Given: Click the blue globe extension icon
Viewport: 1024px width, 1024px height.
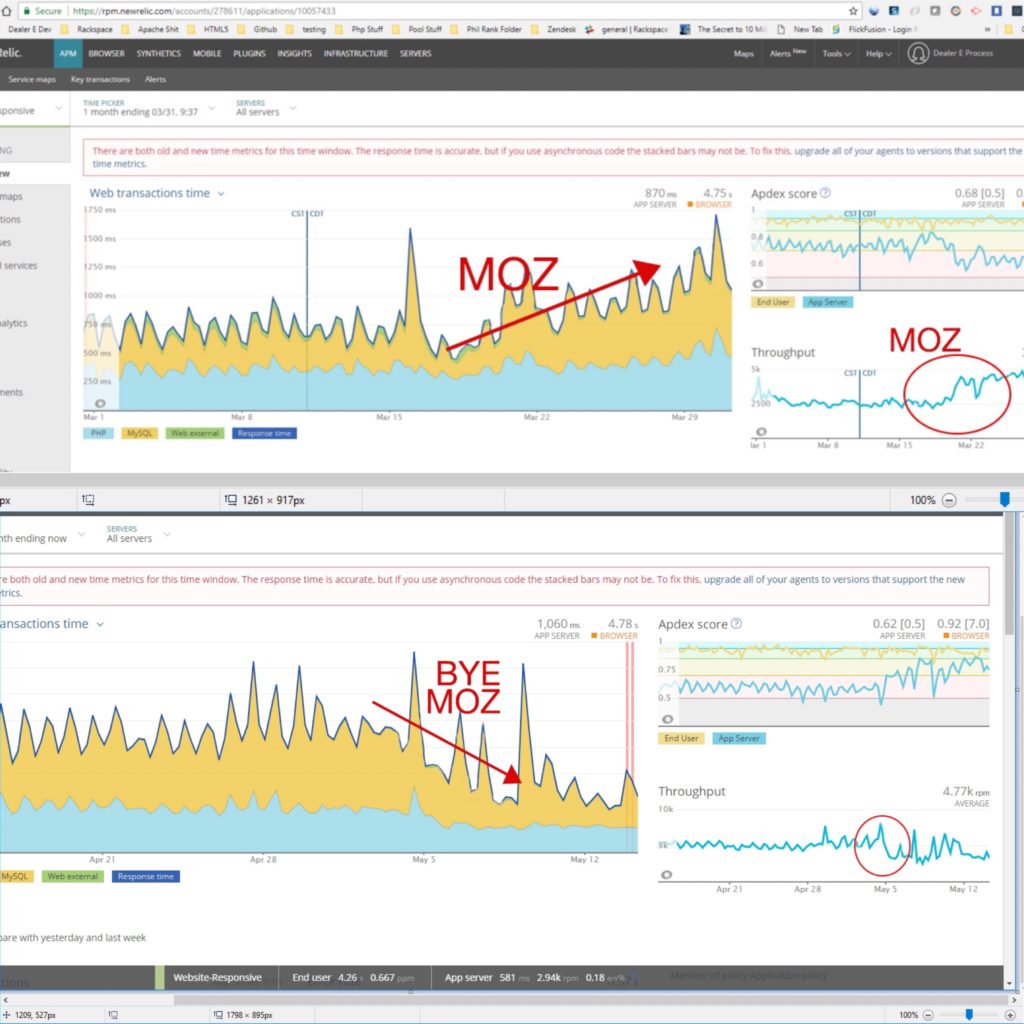Looking at the screenshot, I should click(x=874, y=11).
